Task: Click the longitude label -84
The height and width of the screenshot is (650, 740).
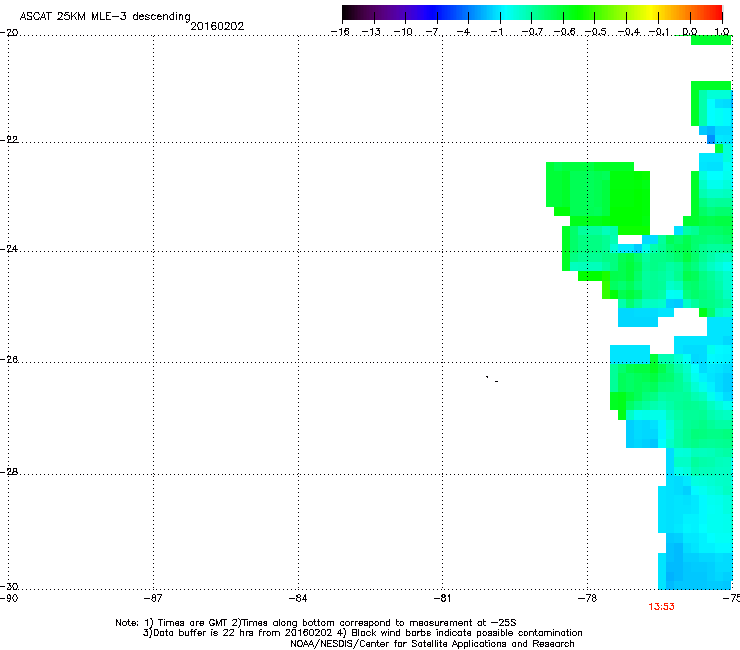Action: pos(298,598)
